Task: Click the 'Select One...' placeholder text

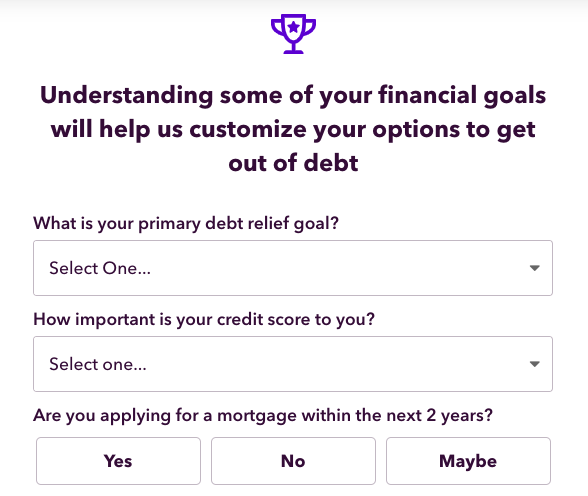Action: pos(100,268)
